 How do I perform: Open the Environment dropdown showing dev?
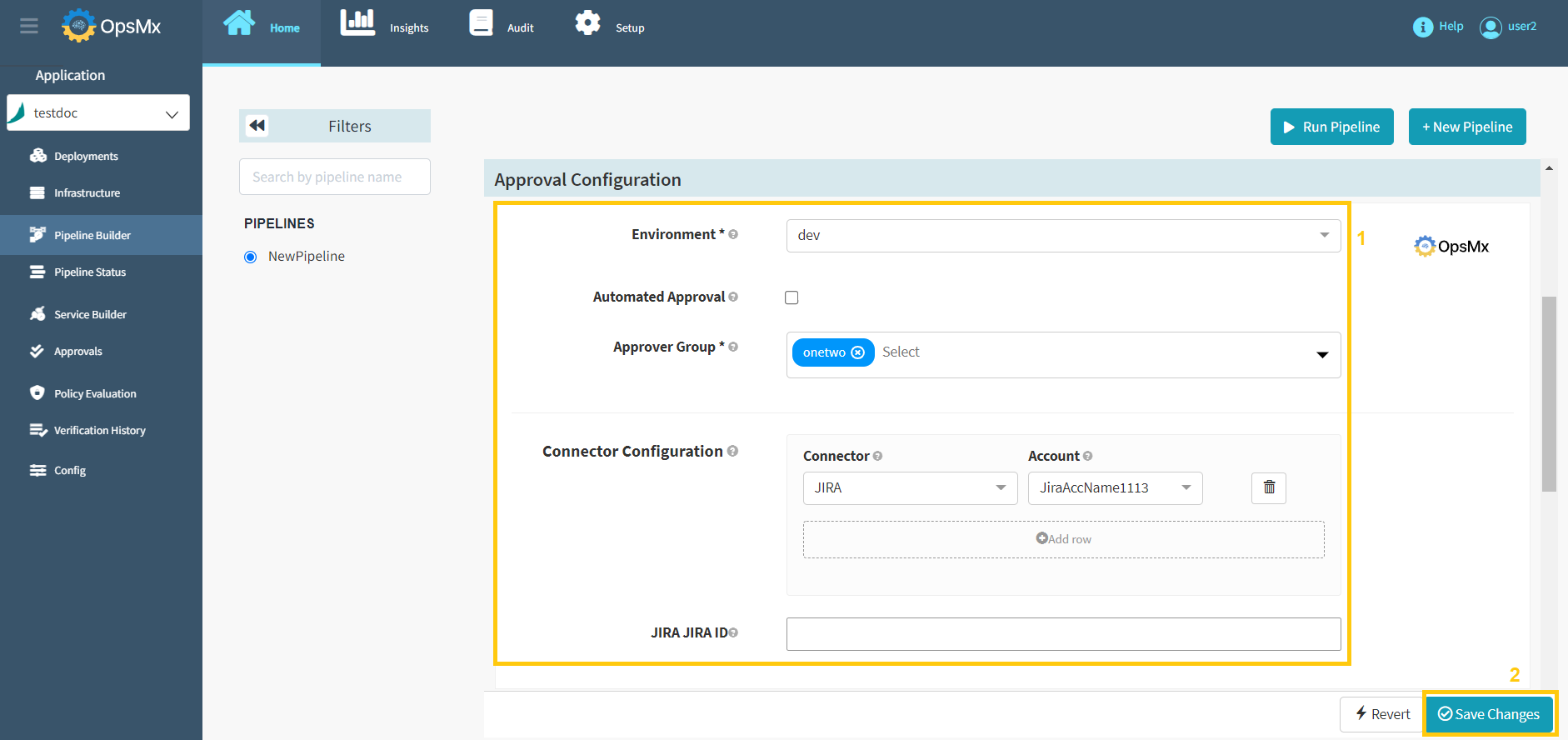tap(1062, 236)
